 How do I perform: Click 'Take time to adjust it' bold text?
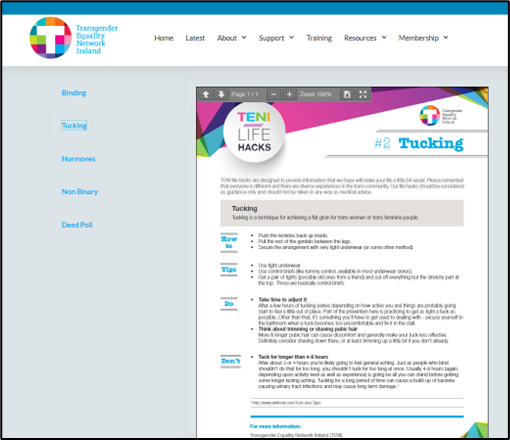point(282,299)
